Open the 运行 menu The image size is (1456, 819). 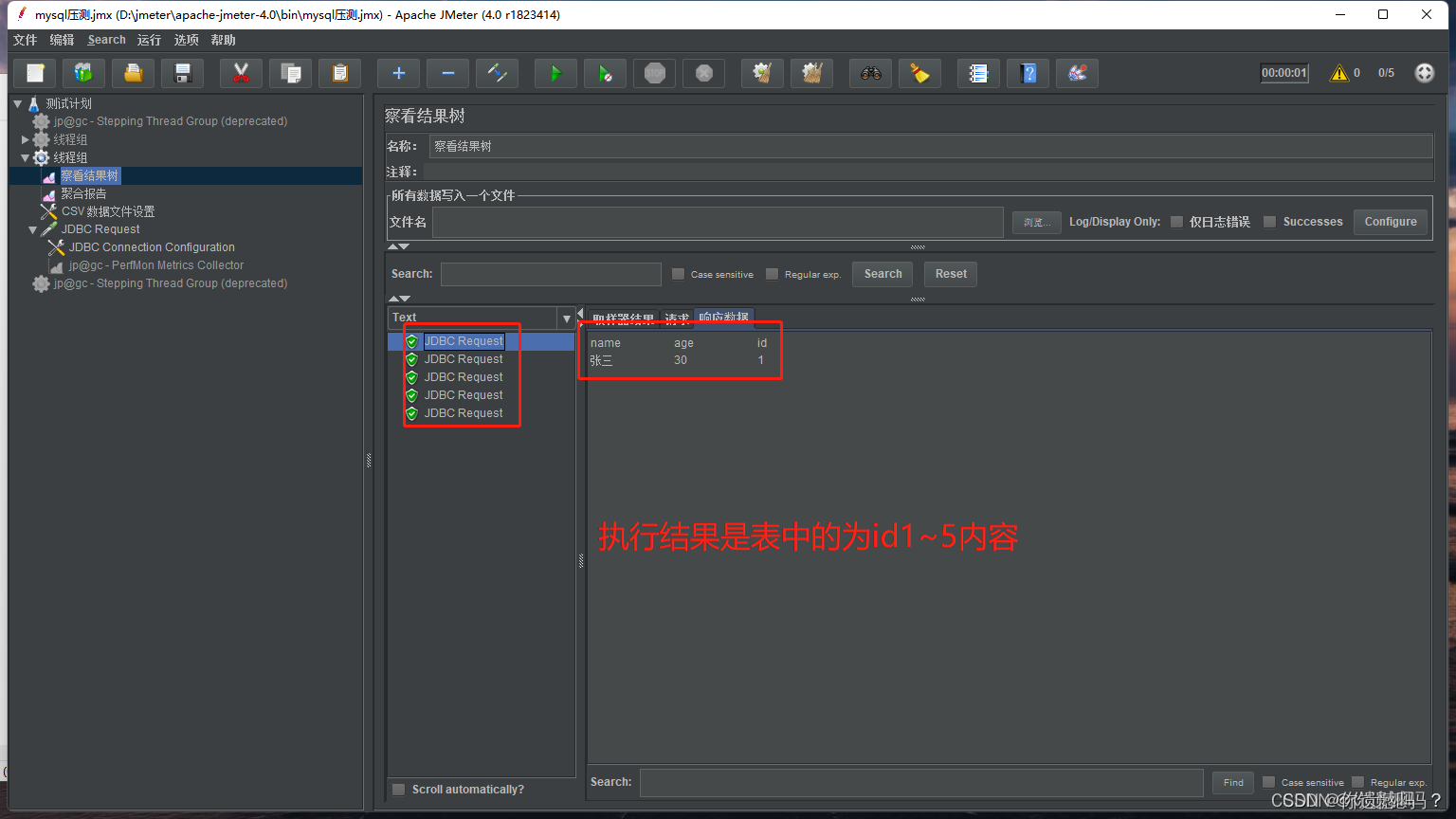tap(149, 40)
